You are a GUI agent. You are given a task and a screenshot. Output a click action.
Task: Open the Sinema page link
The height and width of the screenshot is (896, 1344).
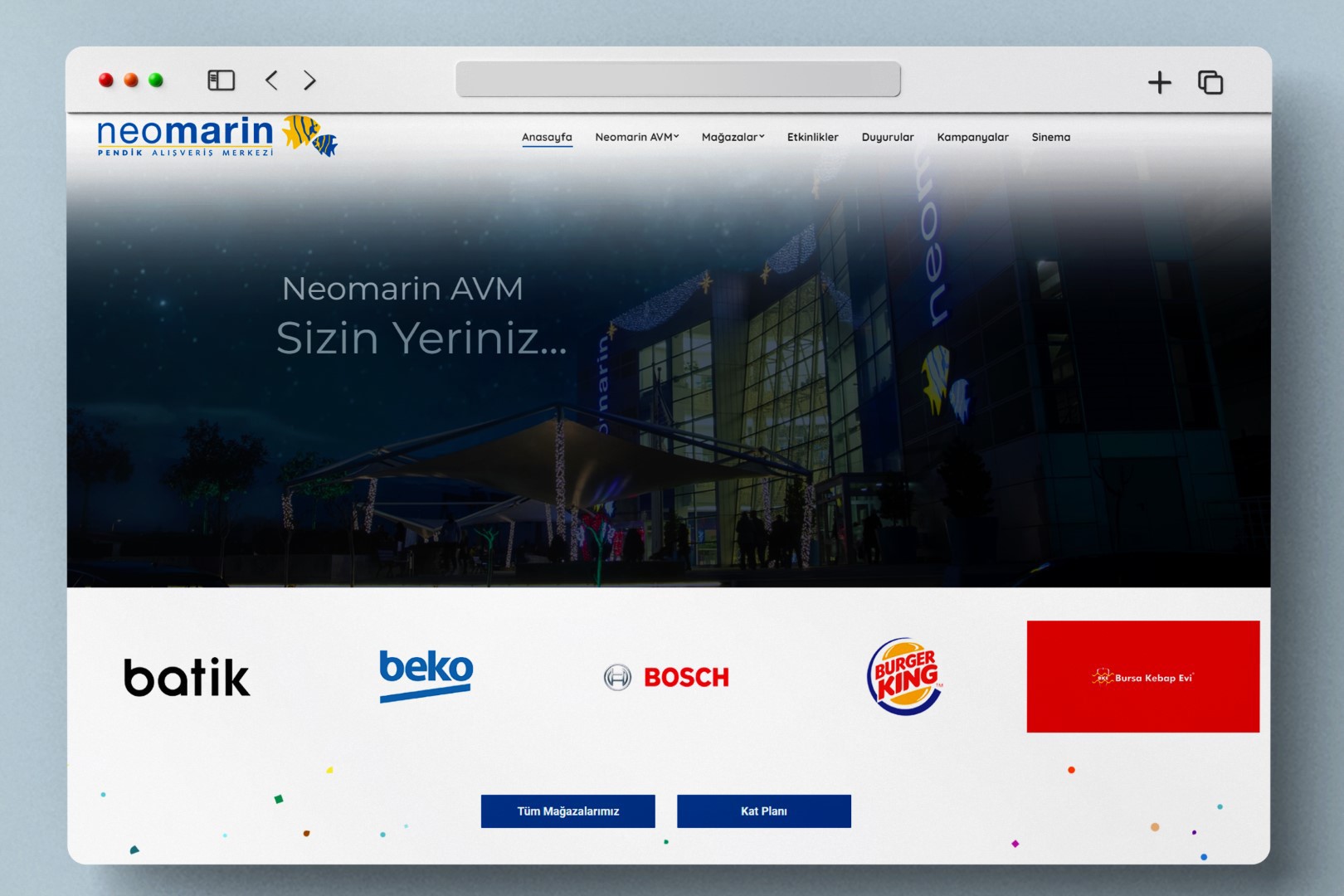pyautogui.click(x=1051, y=137)
